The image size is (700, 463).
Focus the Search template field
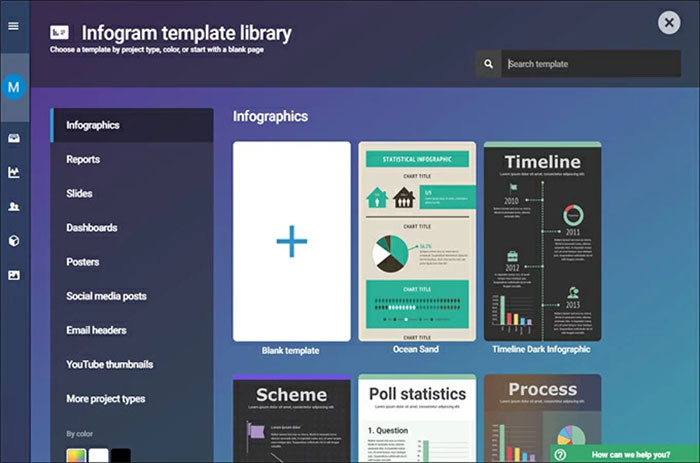pyautogui.click(x=591, y=64)
